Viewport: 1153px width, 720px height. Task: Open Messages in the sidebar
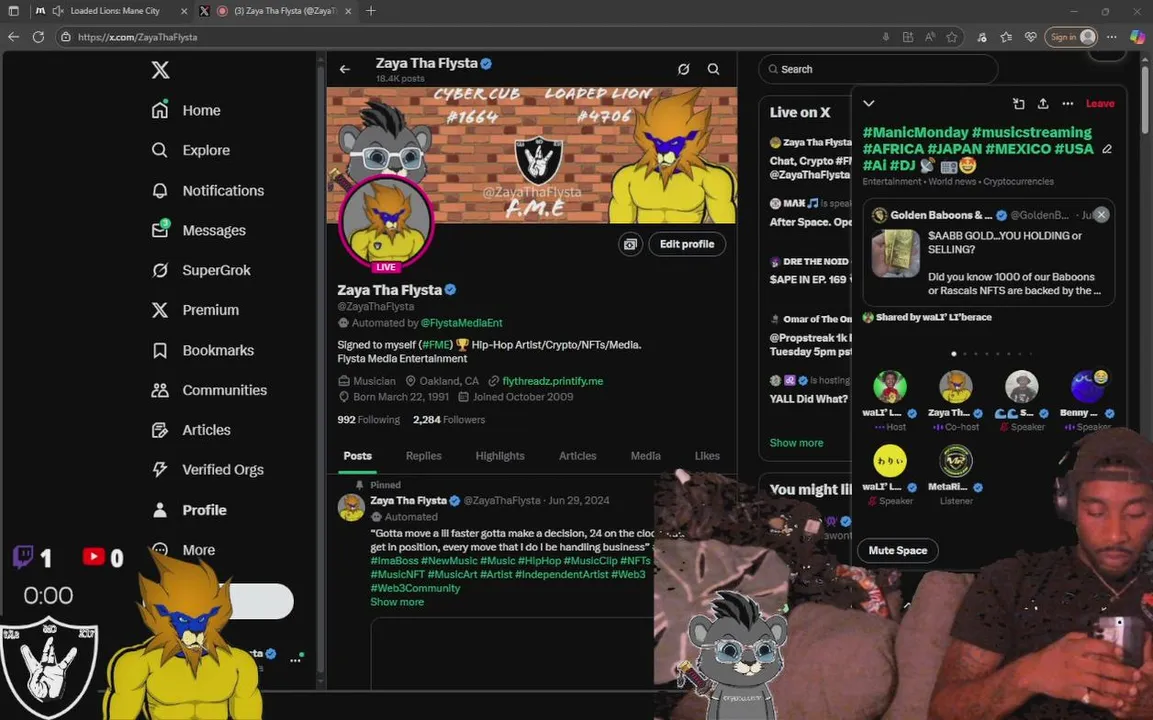click(199, 230)
